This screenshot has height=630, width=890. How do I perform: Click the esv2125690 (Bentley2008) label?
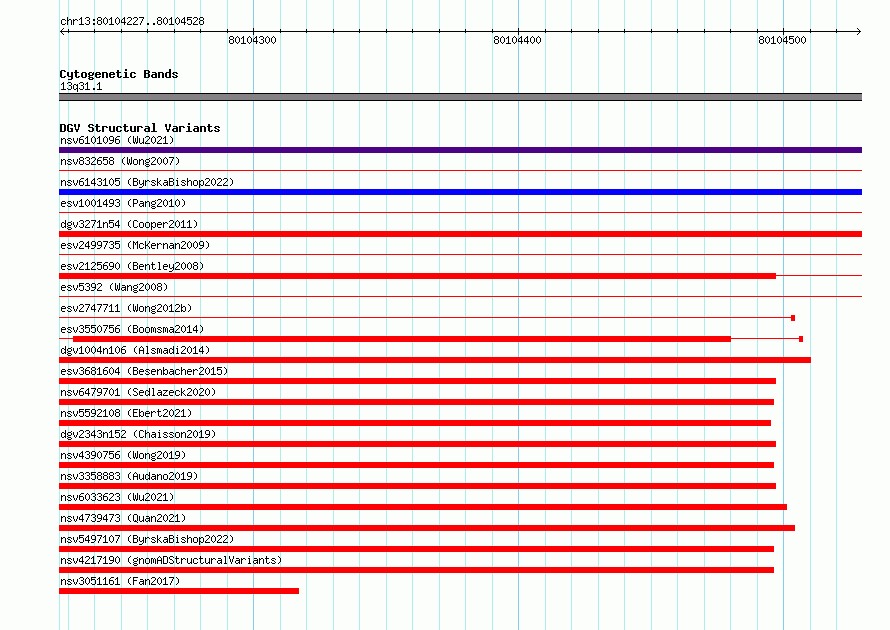pos(132,266)
